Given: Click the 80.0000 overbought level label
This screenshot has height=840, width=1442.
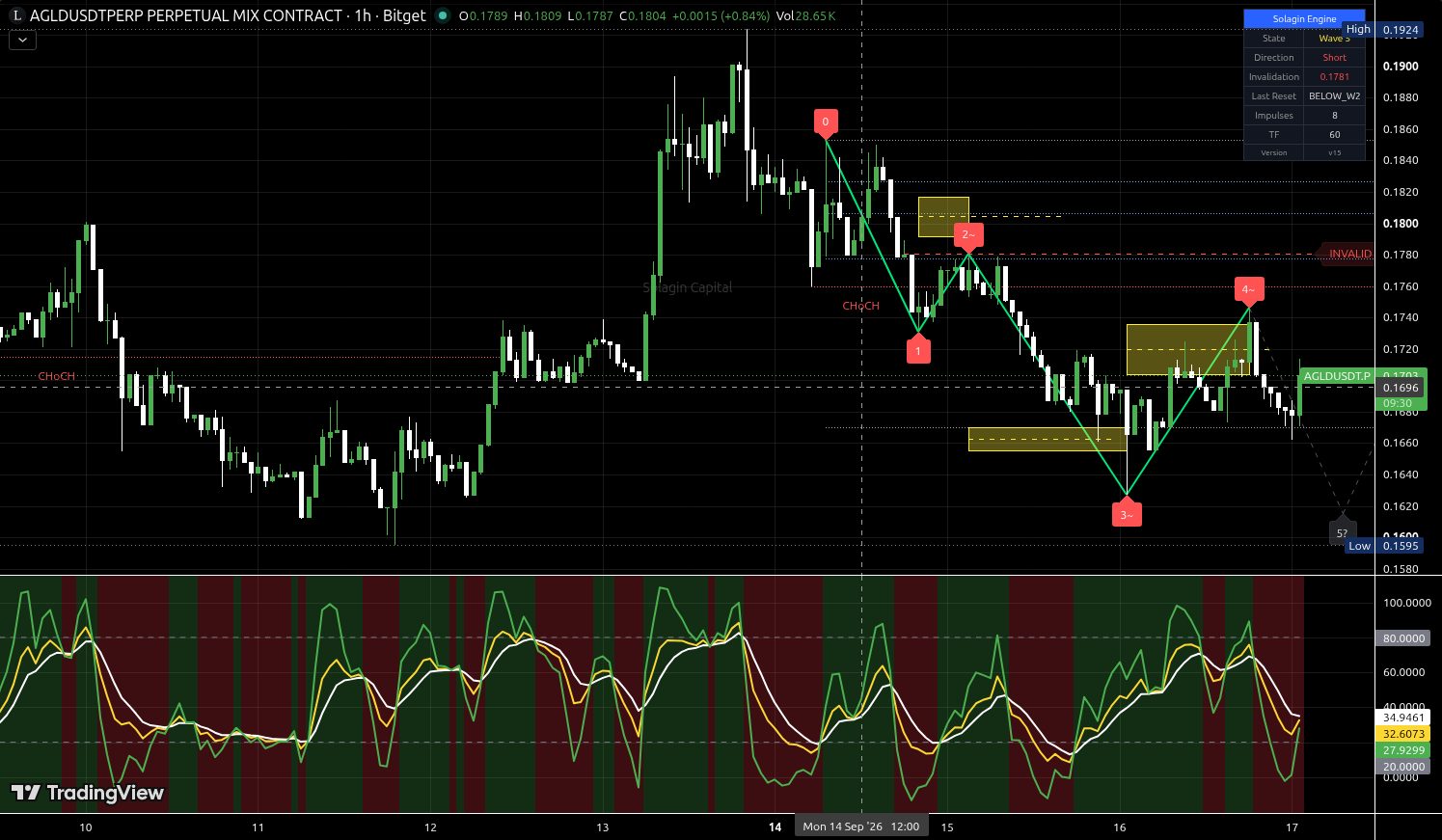Looking at the screenshot, I should (x=1403, y=638).
